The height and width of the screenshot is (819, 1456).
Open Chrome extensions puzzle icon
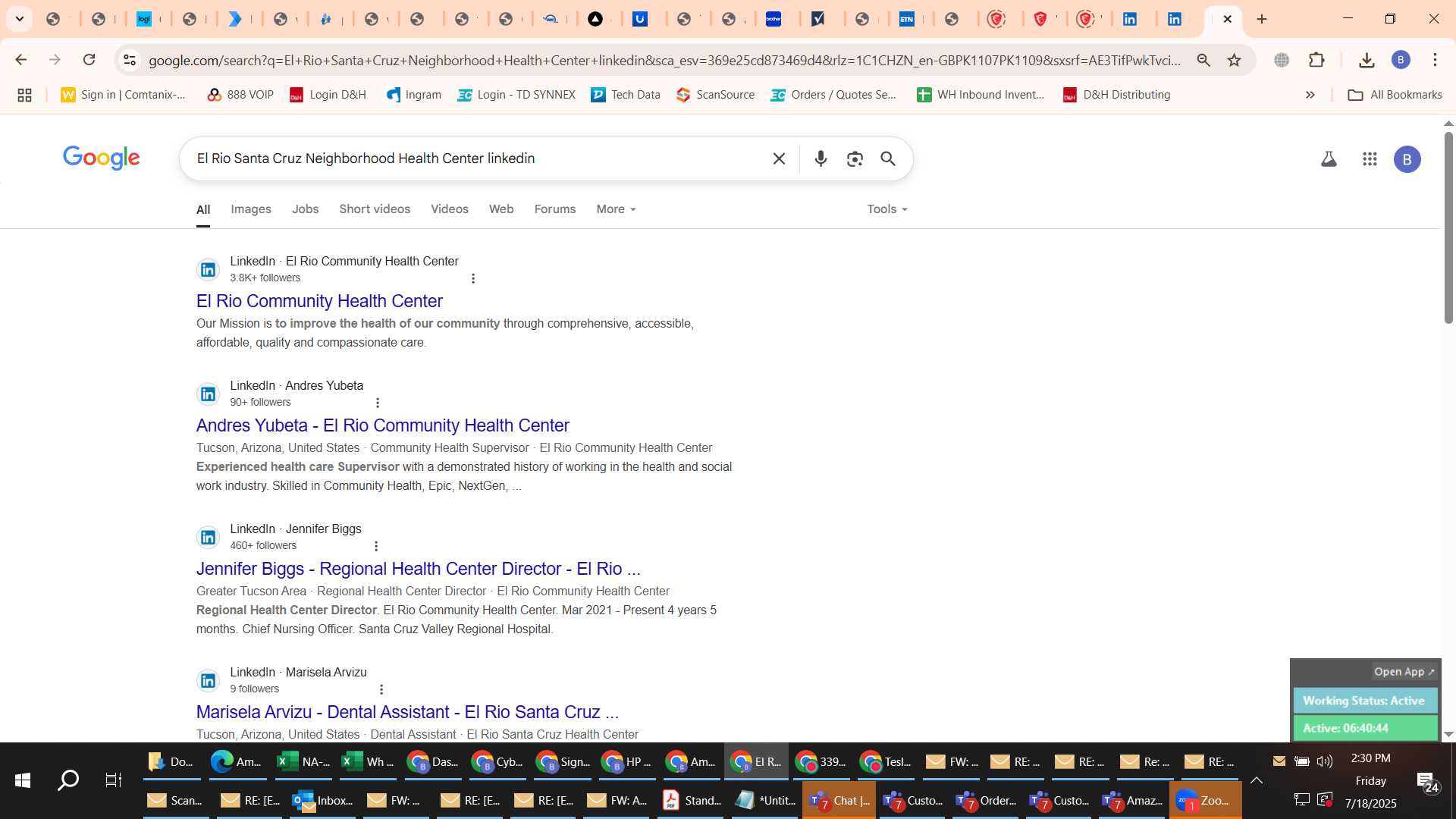pos(1317,60)
